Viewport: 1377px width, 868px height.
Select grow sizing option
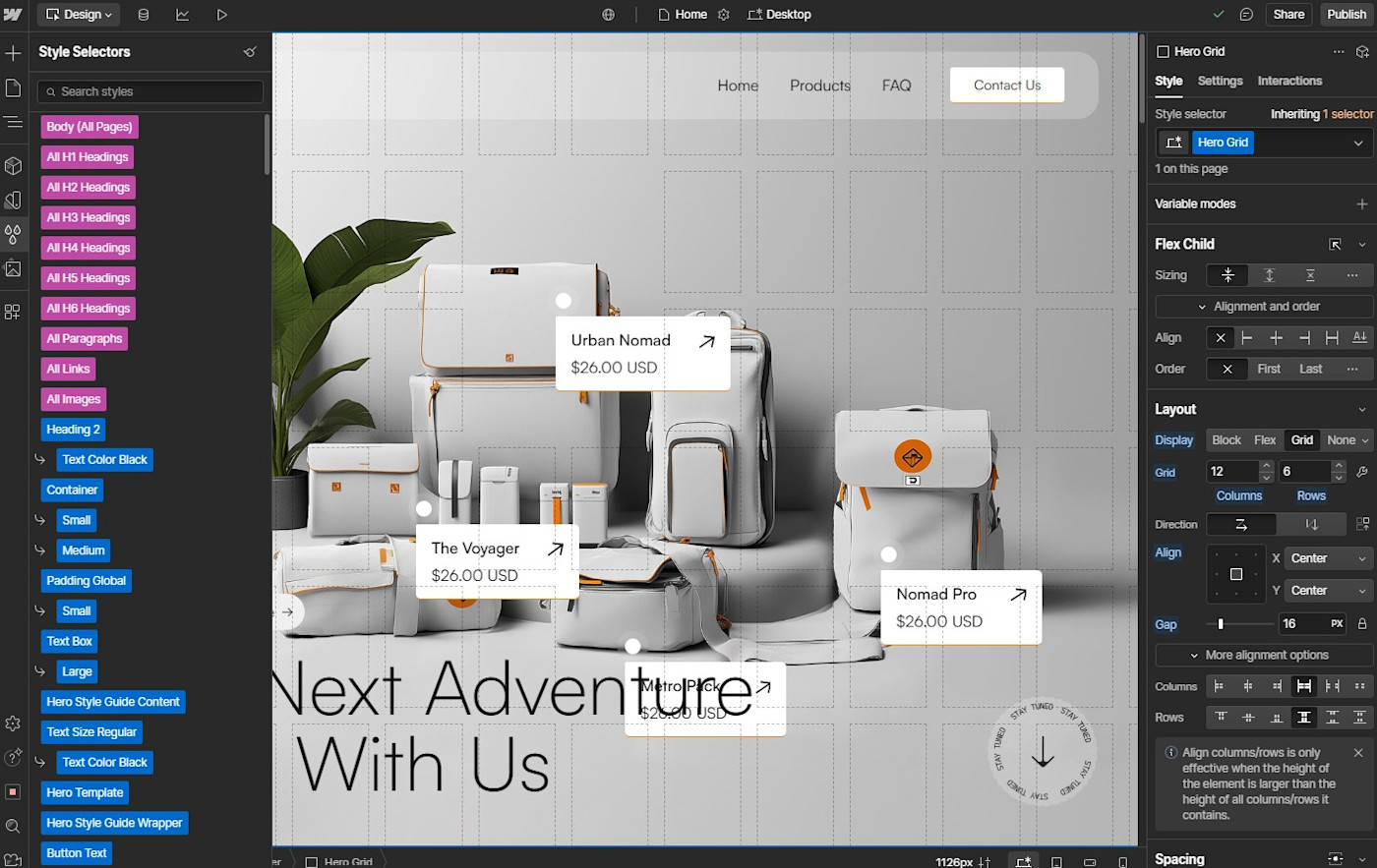pos(1269,275)
